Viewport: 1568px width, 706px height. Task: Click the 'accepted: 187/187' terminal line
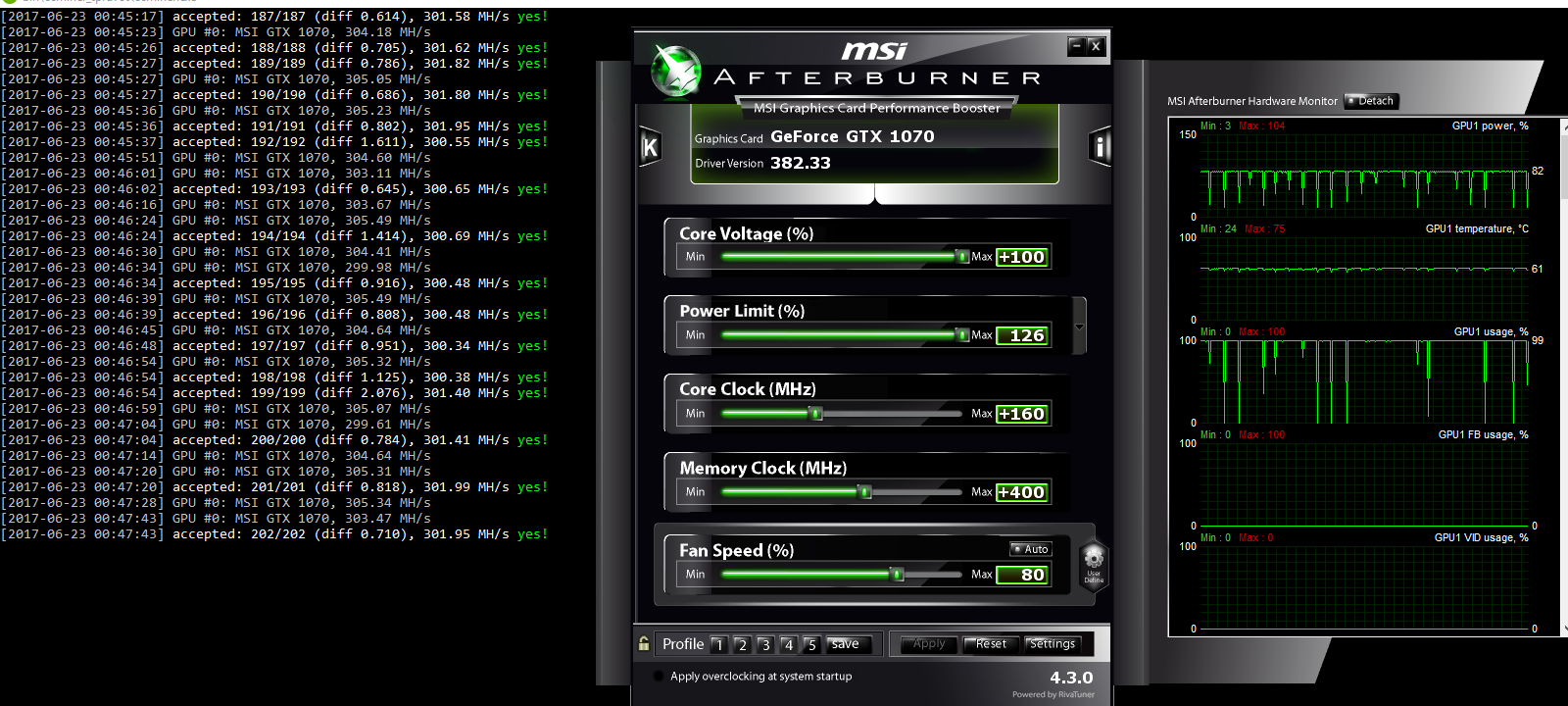pos(274,17)
